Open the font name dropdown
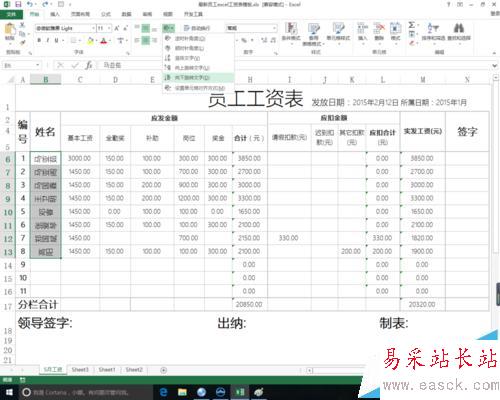 click(x=93, y=29)
